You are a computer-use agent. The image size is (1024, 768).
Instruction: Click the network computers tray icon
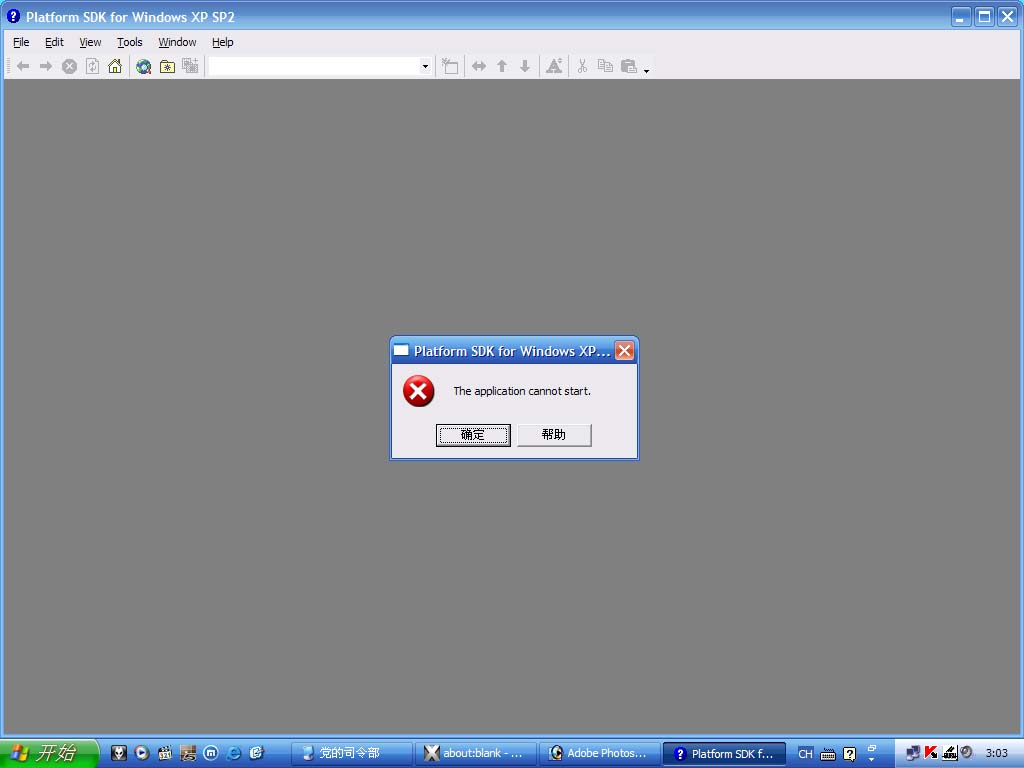(x=913, y=753)
